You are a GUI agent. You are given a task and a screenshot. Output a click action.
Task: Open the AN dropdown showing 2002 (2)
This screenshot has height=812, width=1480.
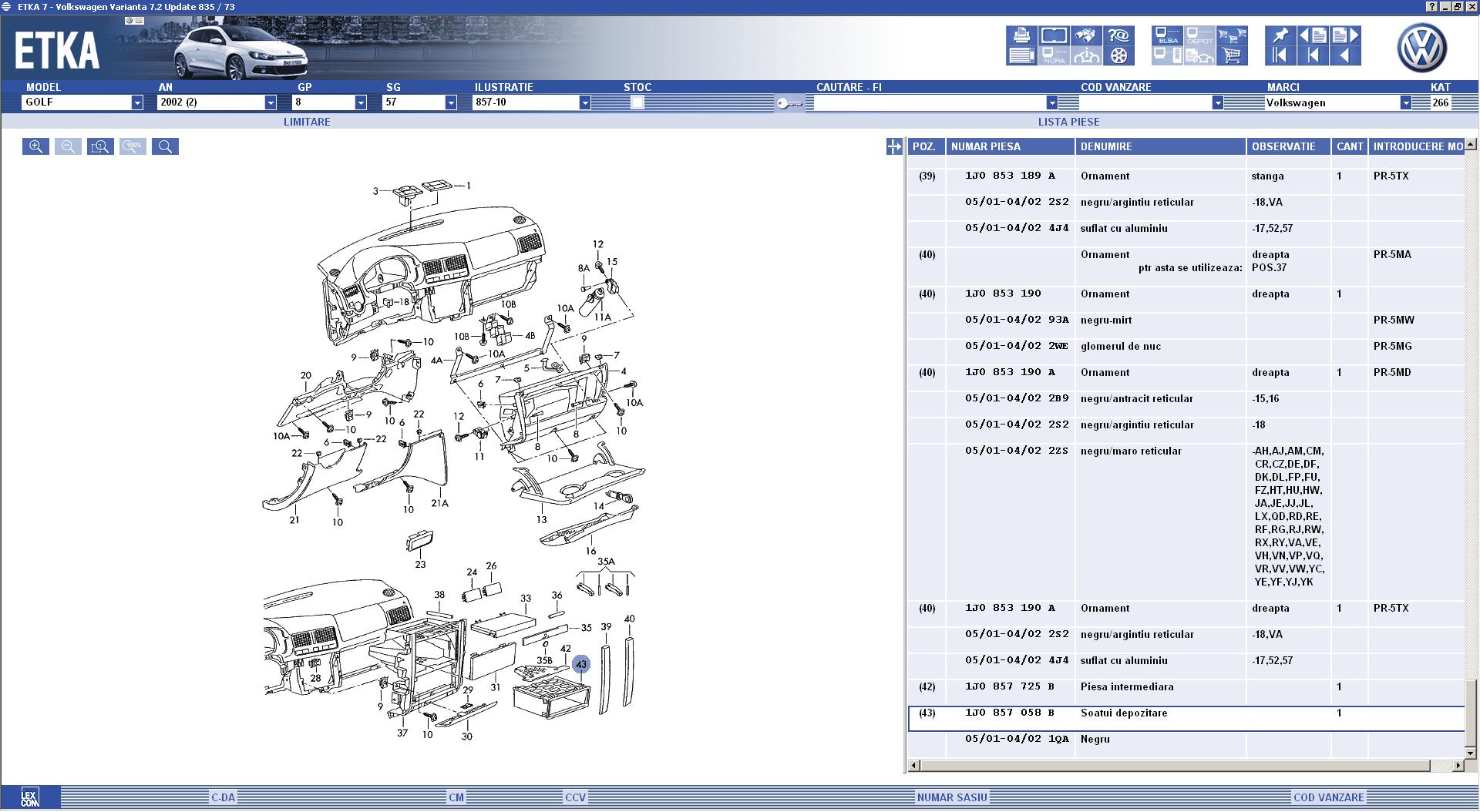pyautogui.click(x=270, y=102)
